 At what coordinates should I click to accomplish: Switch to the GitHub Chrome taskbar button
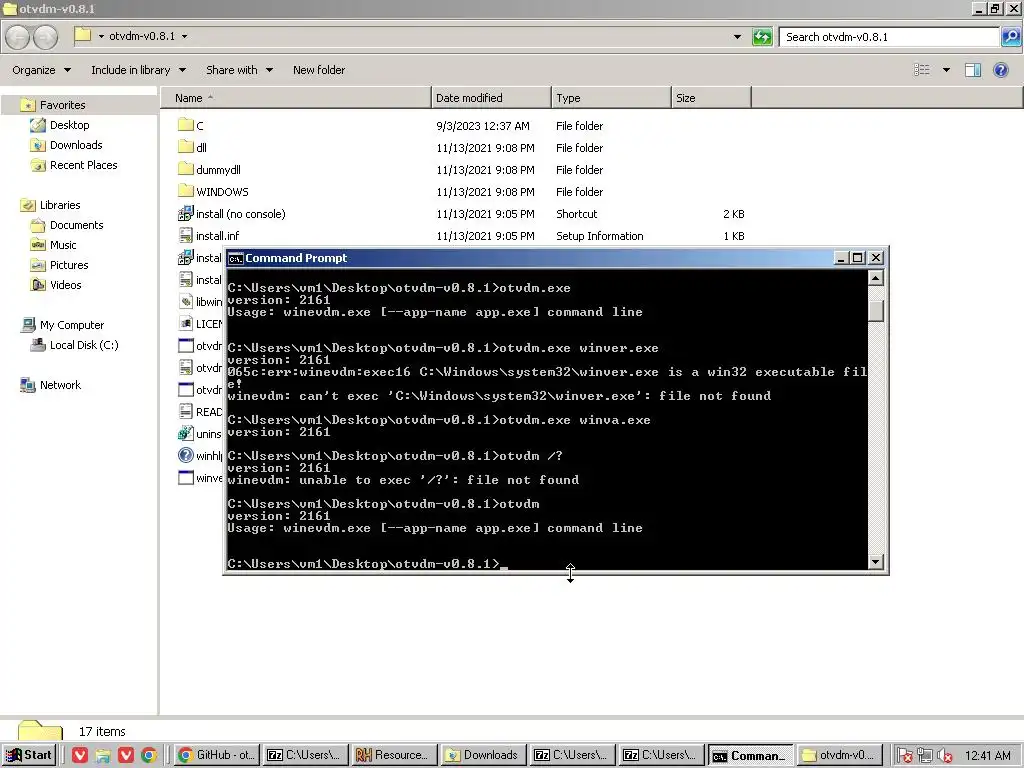[x=217, y=755]
